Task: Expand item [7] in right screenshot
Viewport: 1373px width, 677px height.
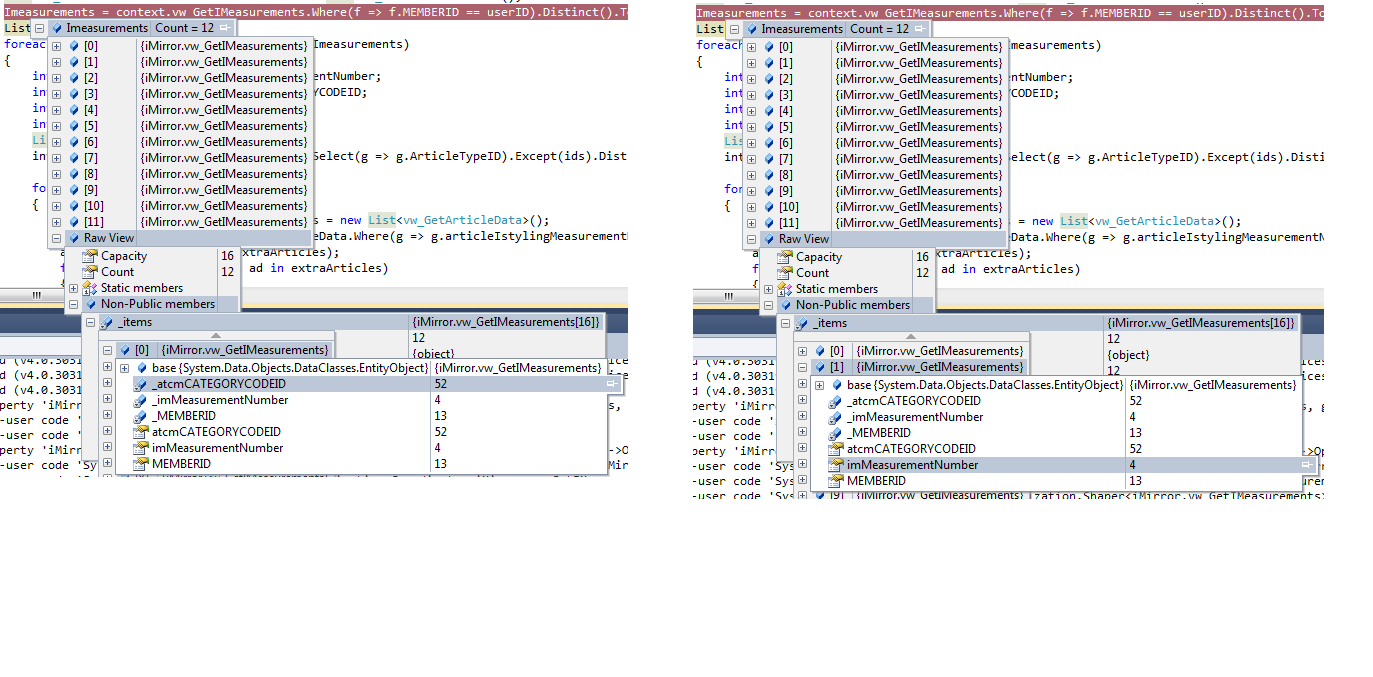Action: (x=751, y=159)
